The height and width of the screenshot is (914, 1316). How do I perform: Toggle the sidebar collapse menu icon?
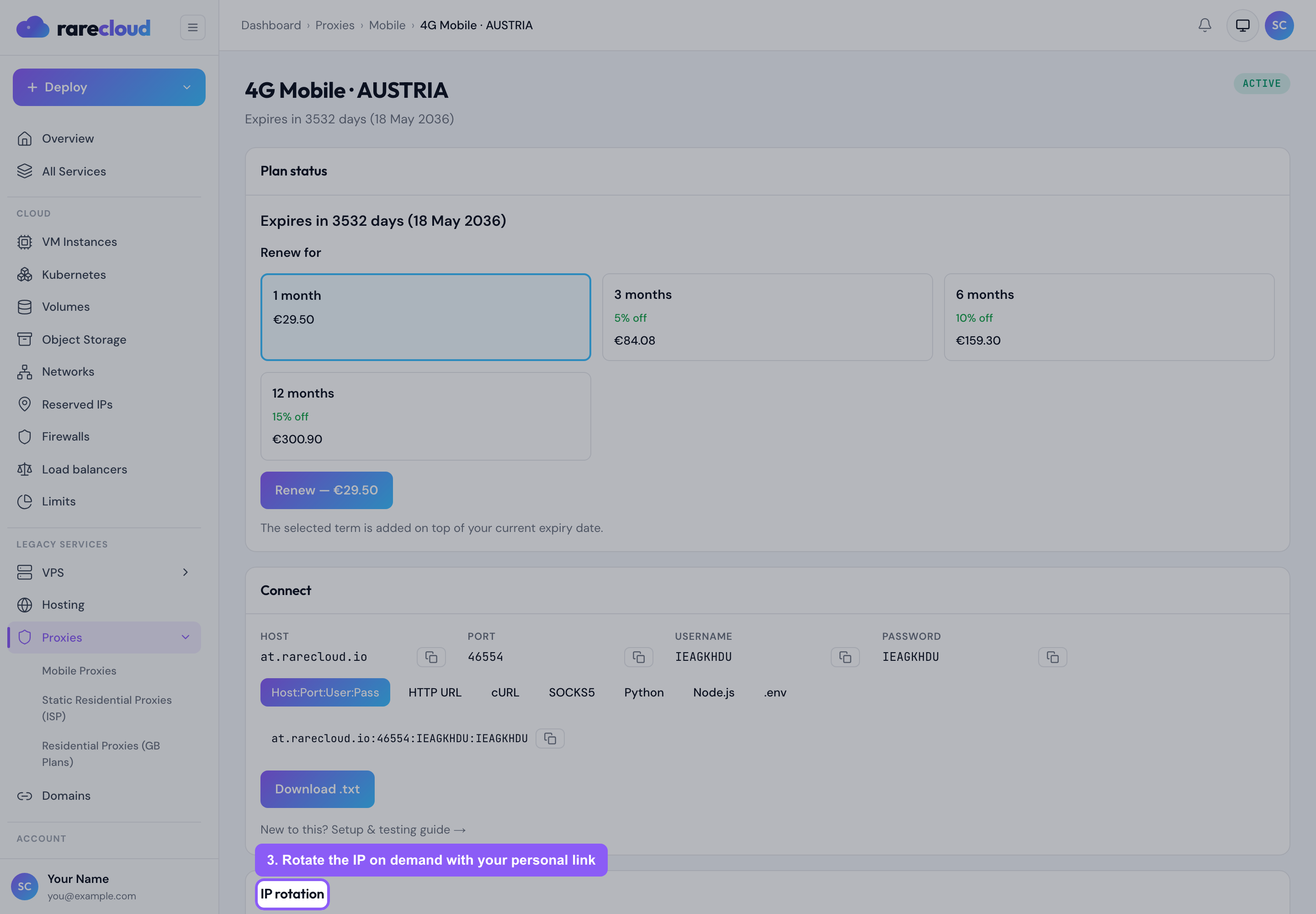192,27
